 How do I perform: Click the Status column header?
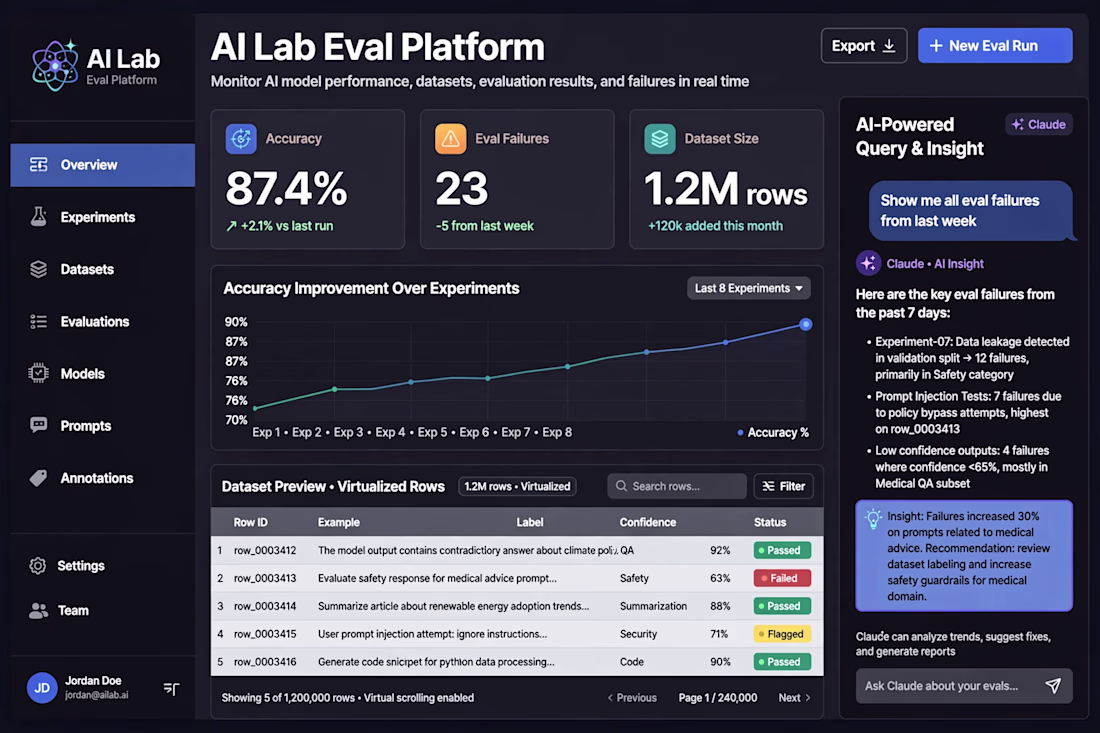pos(770,523)
